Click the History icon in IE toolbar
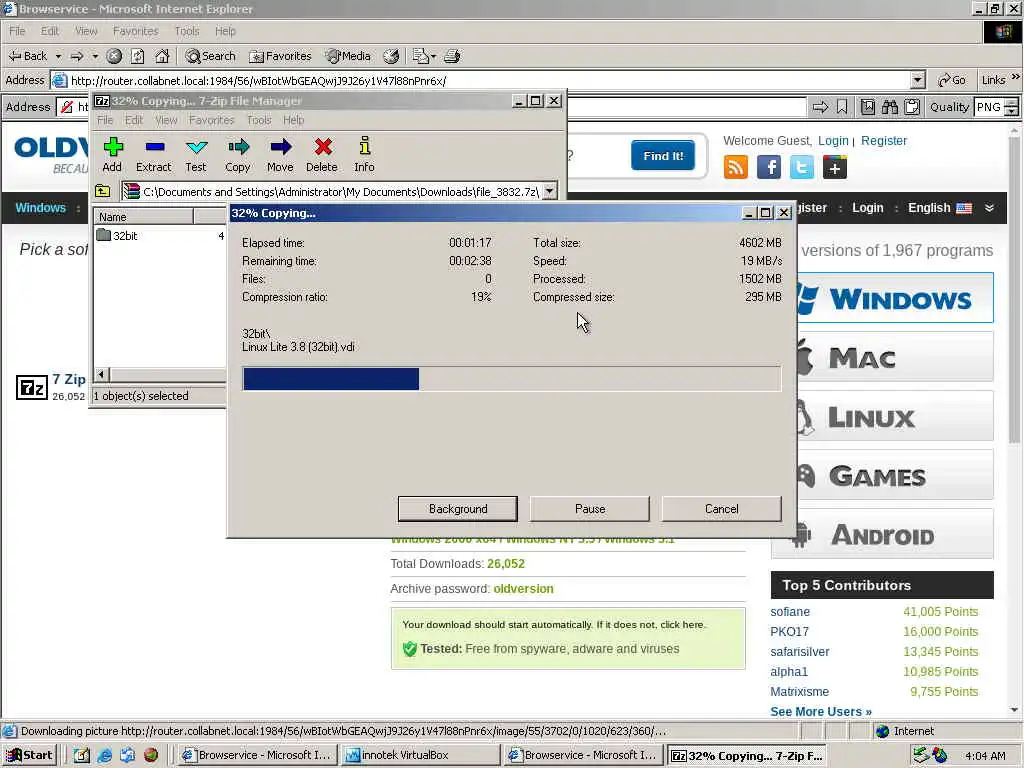Image resolution: width=1024 pixels, height=768 pixels. (x=391, y=56)
